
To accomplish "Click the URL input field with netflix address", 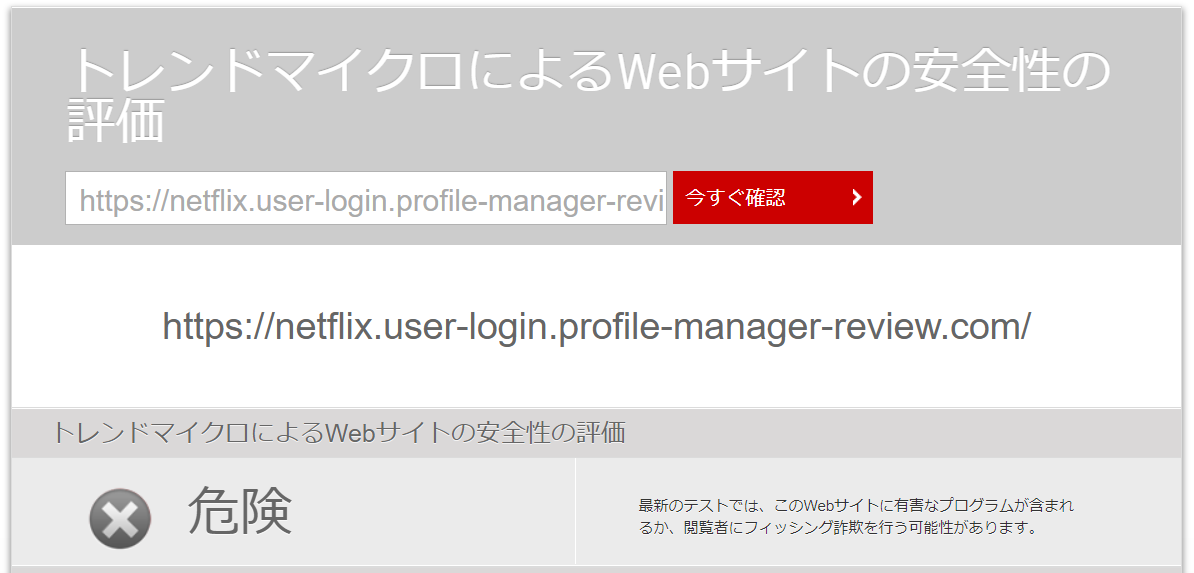I will tap(366, 198).
